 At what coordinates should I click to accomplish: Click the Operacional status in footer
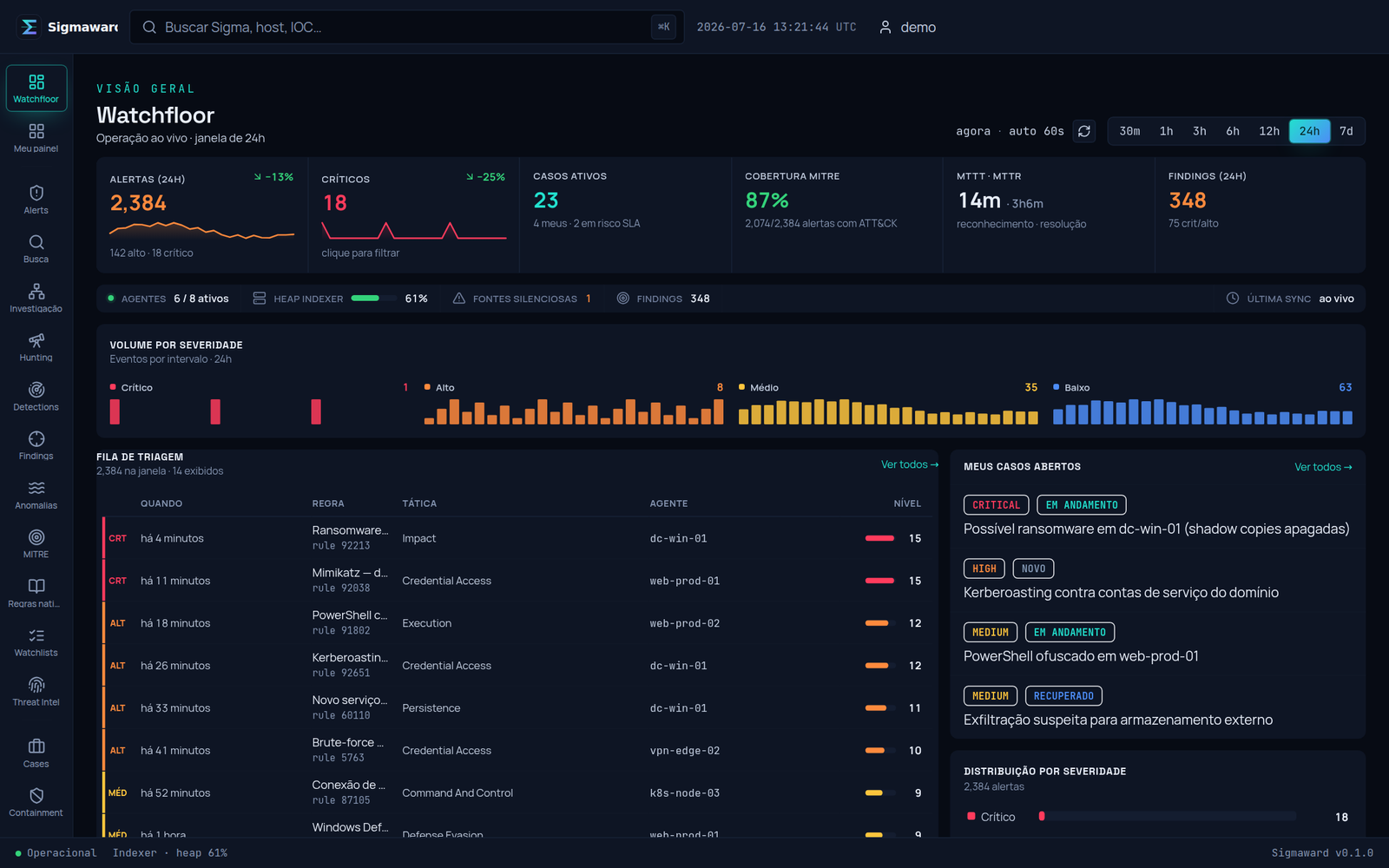click(56, 853)
